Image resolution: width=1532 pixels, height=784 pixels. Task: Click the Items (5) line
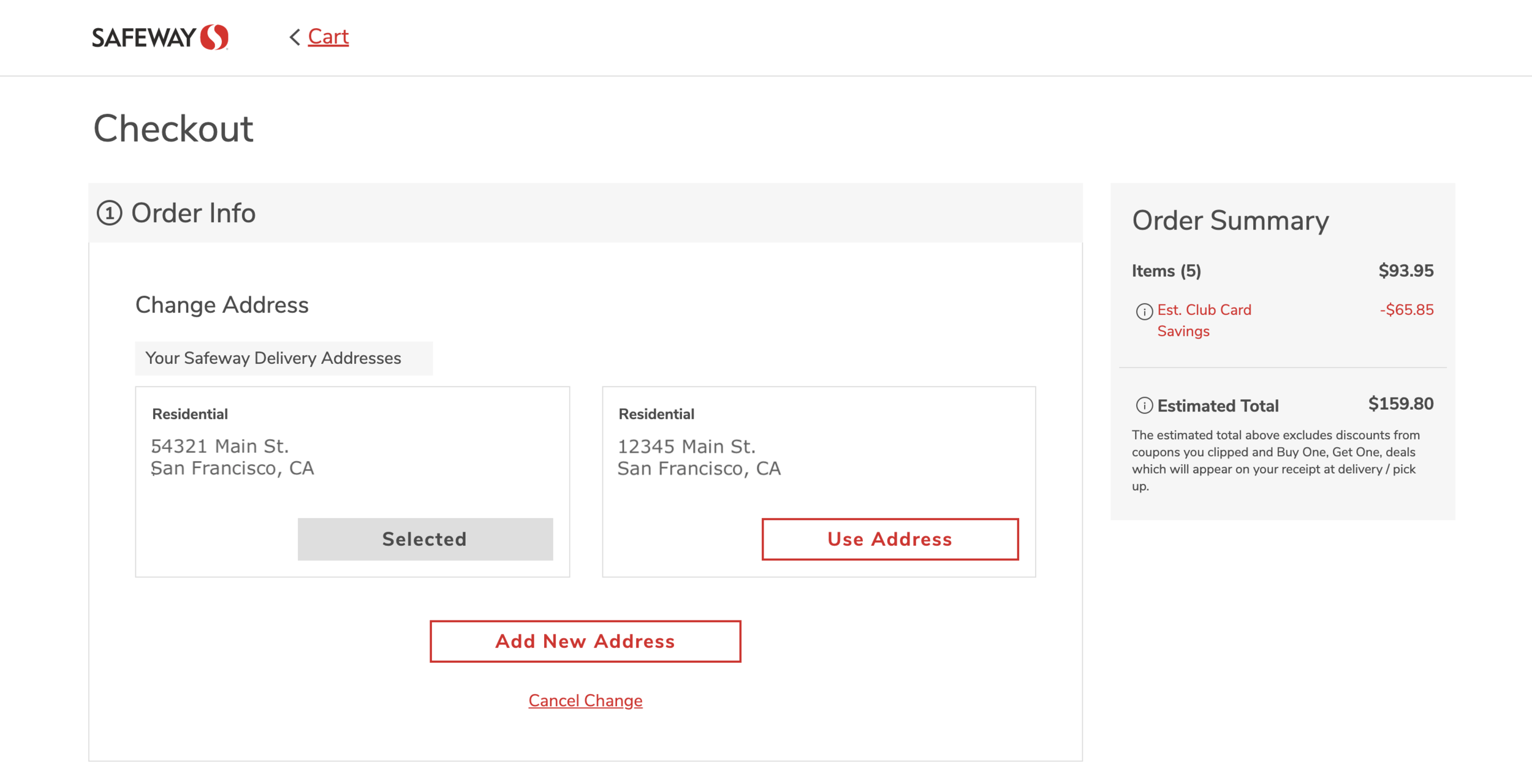tap(1166, 271)
